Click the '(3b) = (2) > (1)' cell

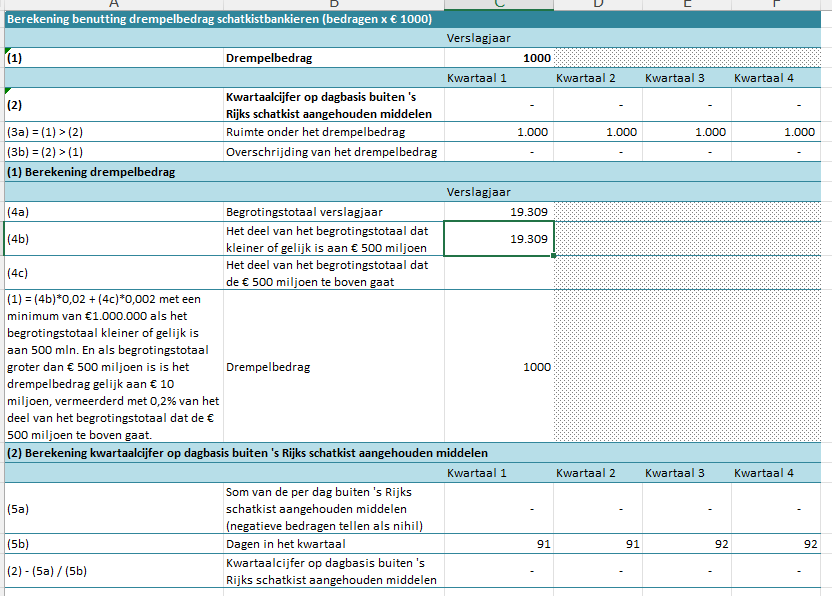click(x=114, y=152)
